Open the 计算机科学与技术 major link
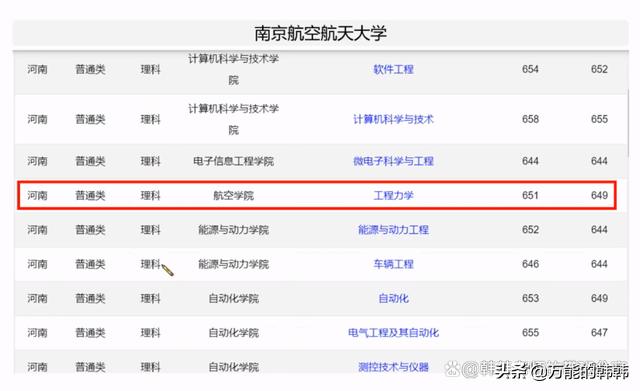 point(393,119)
